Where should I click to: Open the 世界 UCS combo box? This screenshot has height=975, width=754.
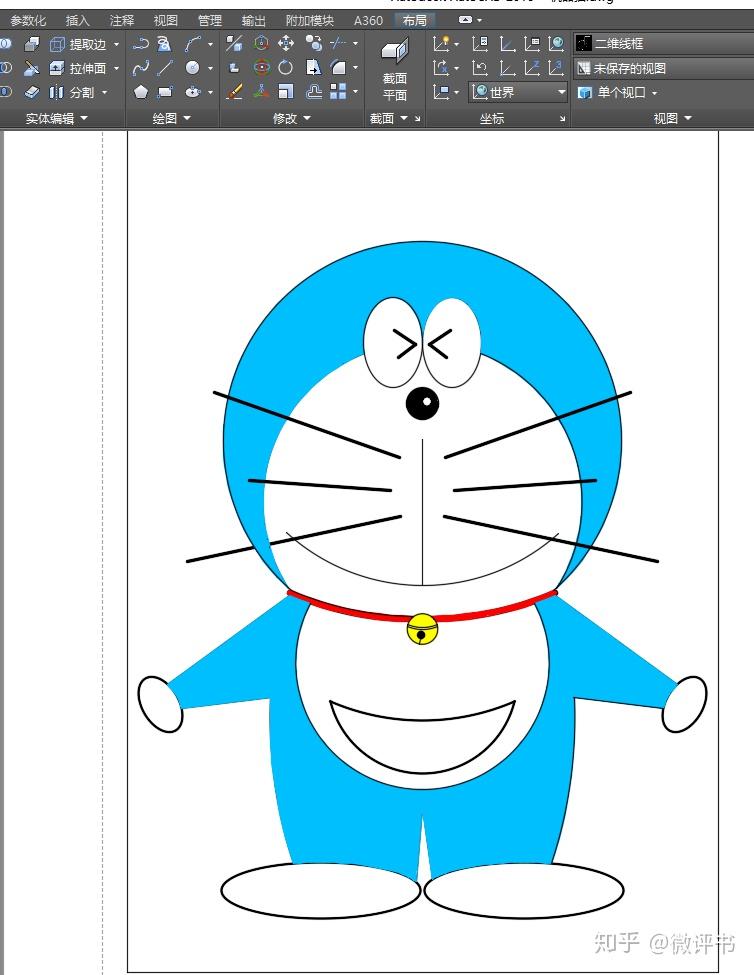(x=518, y=93)
